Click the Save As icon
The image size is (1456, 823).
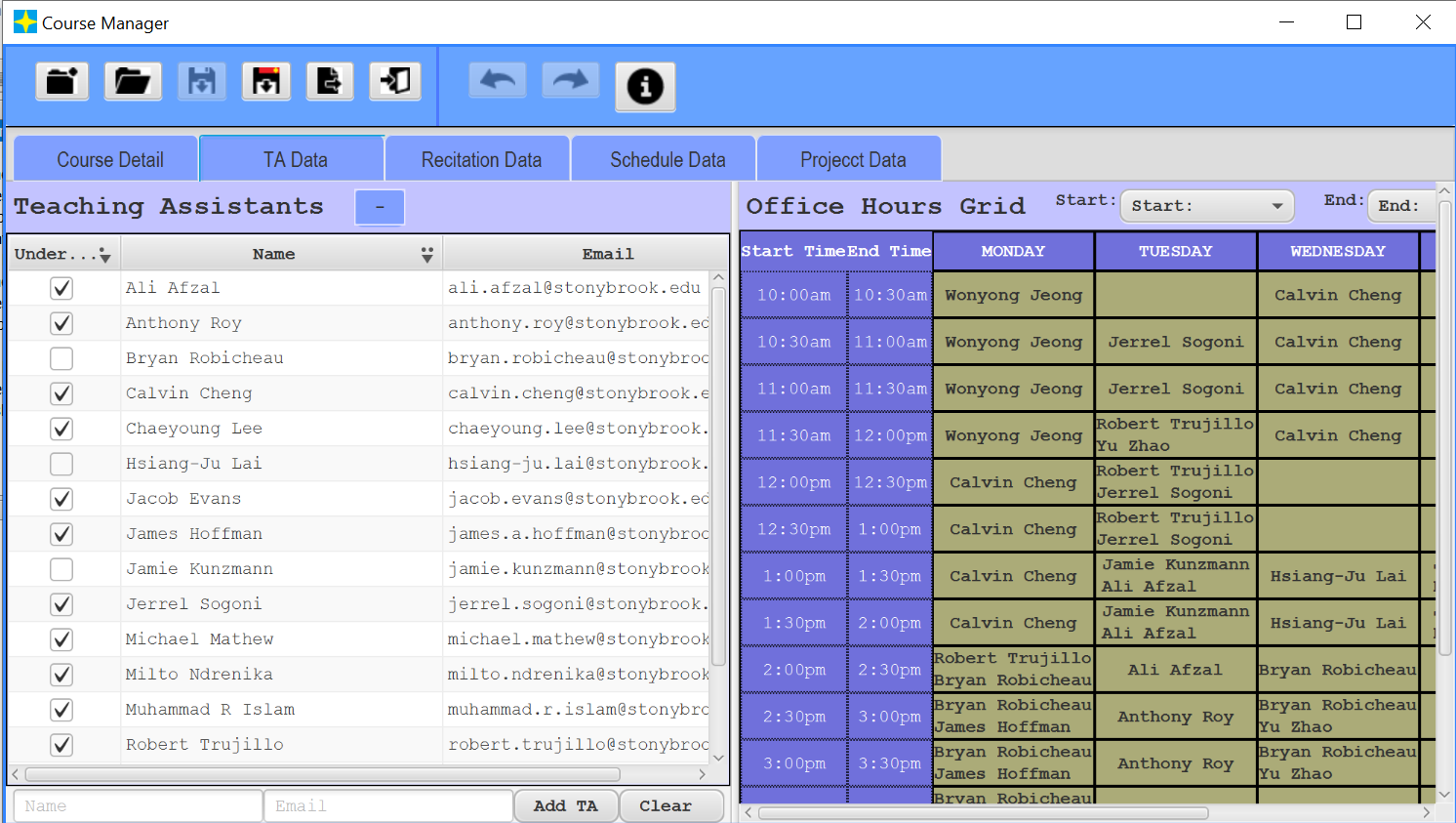[265, 81]
